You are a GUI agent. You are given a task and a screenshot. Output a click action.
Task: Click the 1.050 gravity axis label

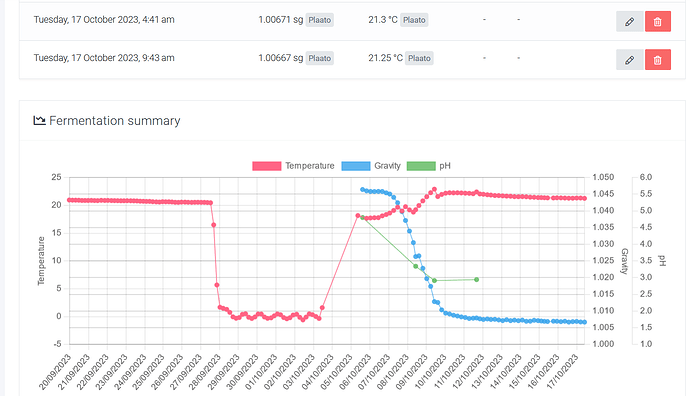click(603, 177)
